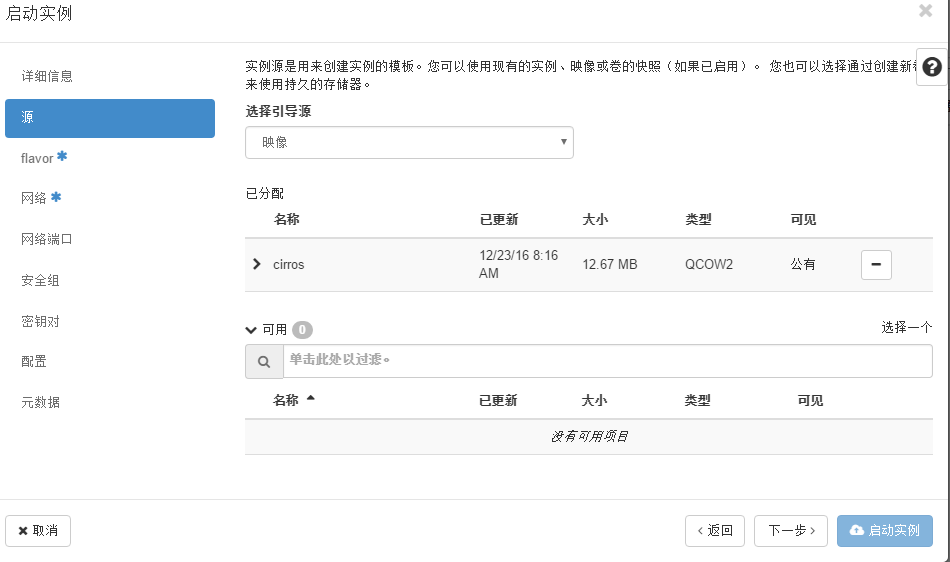The image size is (950, 562).
Task: Open the 选择引导源 dropdown showing 映像
Action: tap(410, 142)
